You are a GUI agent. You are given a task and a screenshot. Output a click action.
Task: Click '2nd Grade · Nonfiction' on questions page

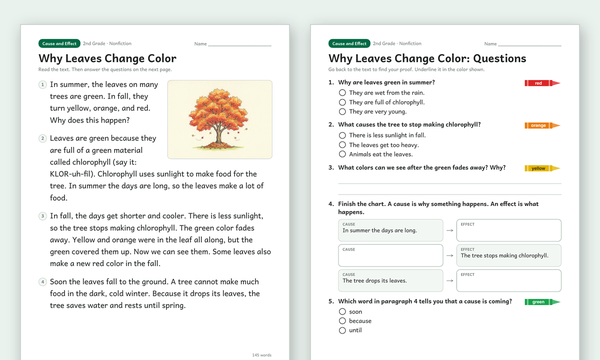[x=397, y=44]
